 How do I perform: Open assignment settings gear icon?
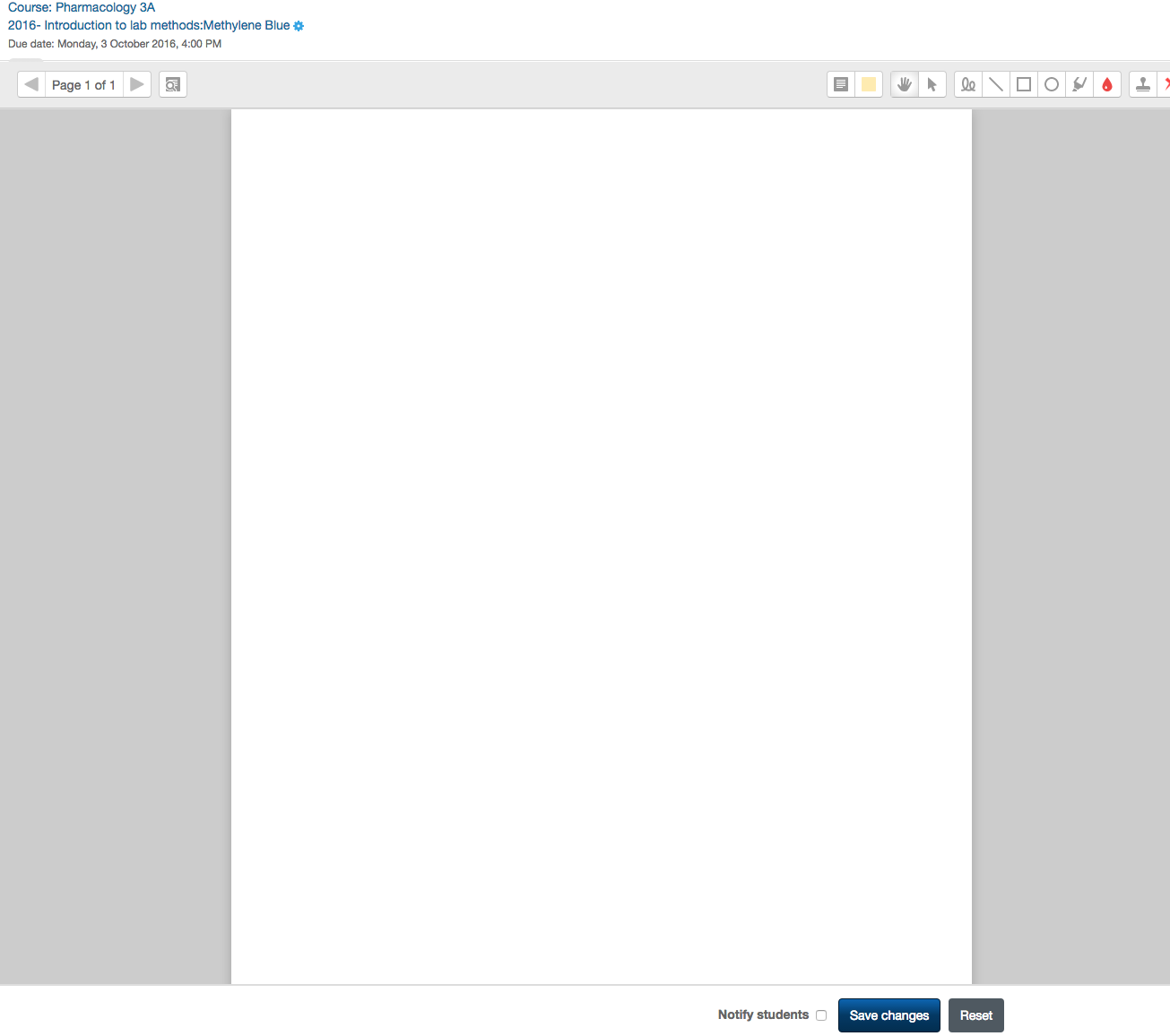pyautogui.click(x=299, y=26)
